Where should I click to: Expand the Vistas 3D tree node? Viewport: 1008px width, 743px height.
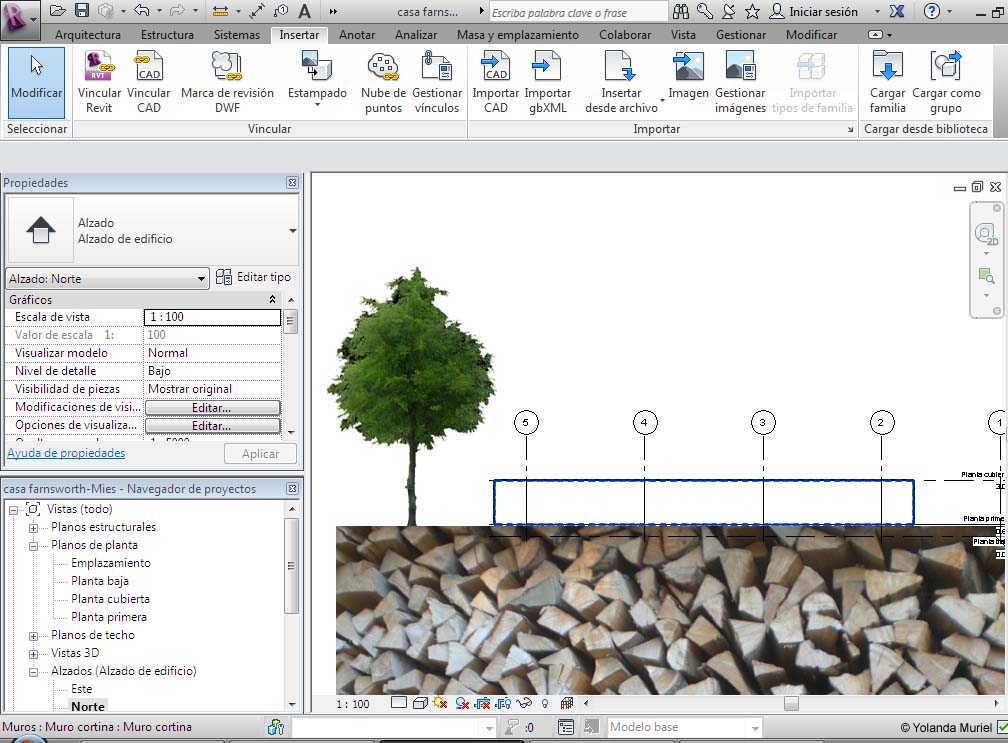[33, 653]
